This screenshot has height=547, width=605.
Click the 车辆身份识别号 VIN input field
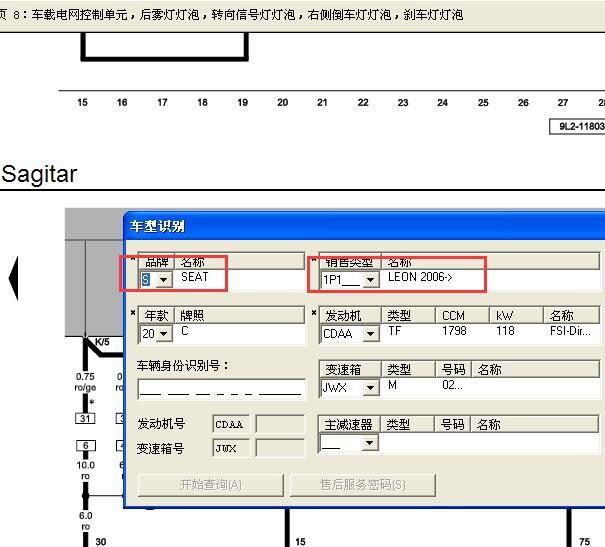point(221,389)
